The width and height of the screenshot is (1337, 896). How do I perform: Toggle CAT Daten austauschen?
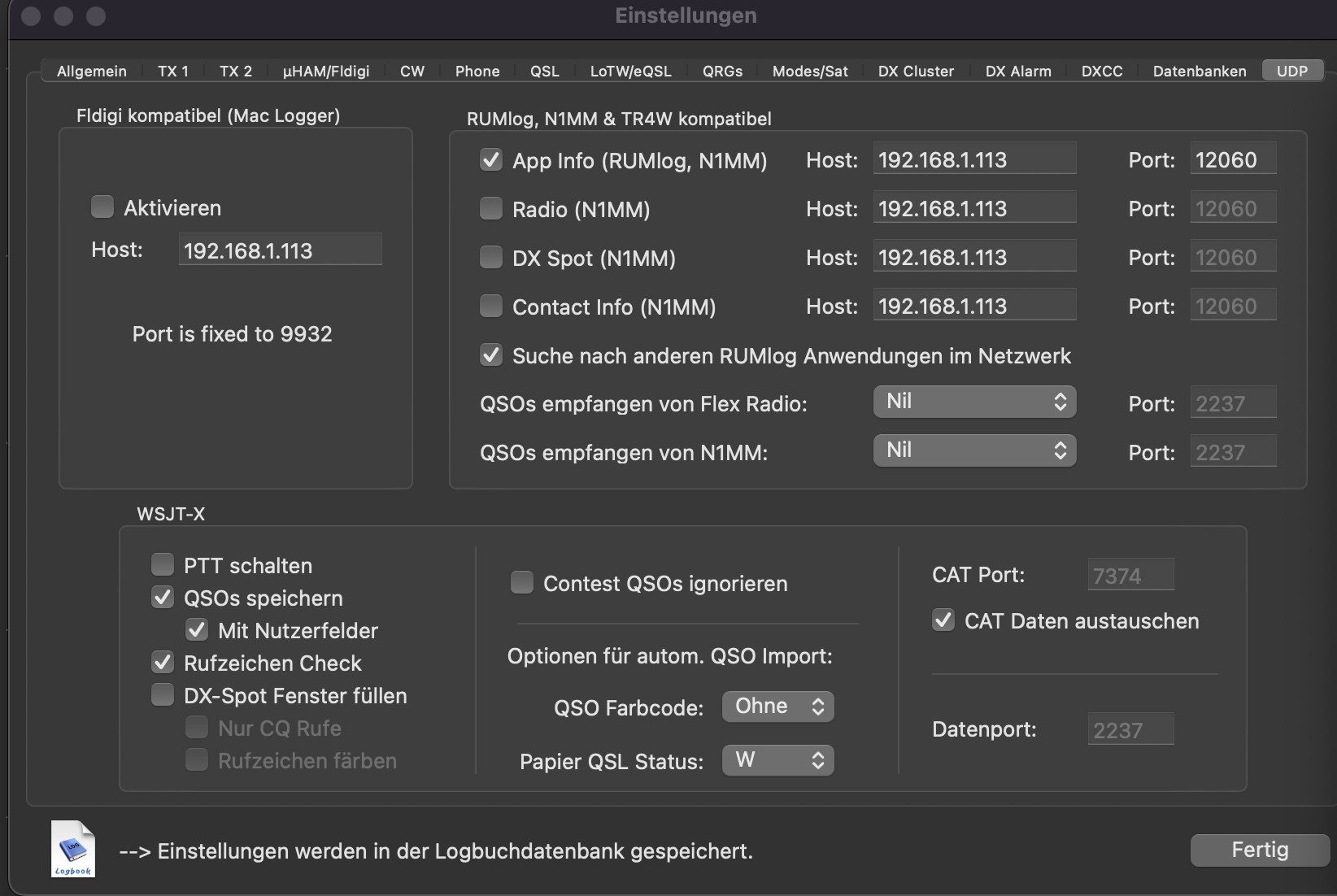[943, 620]
